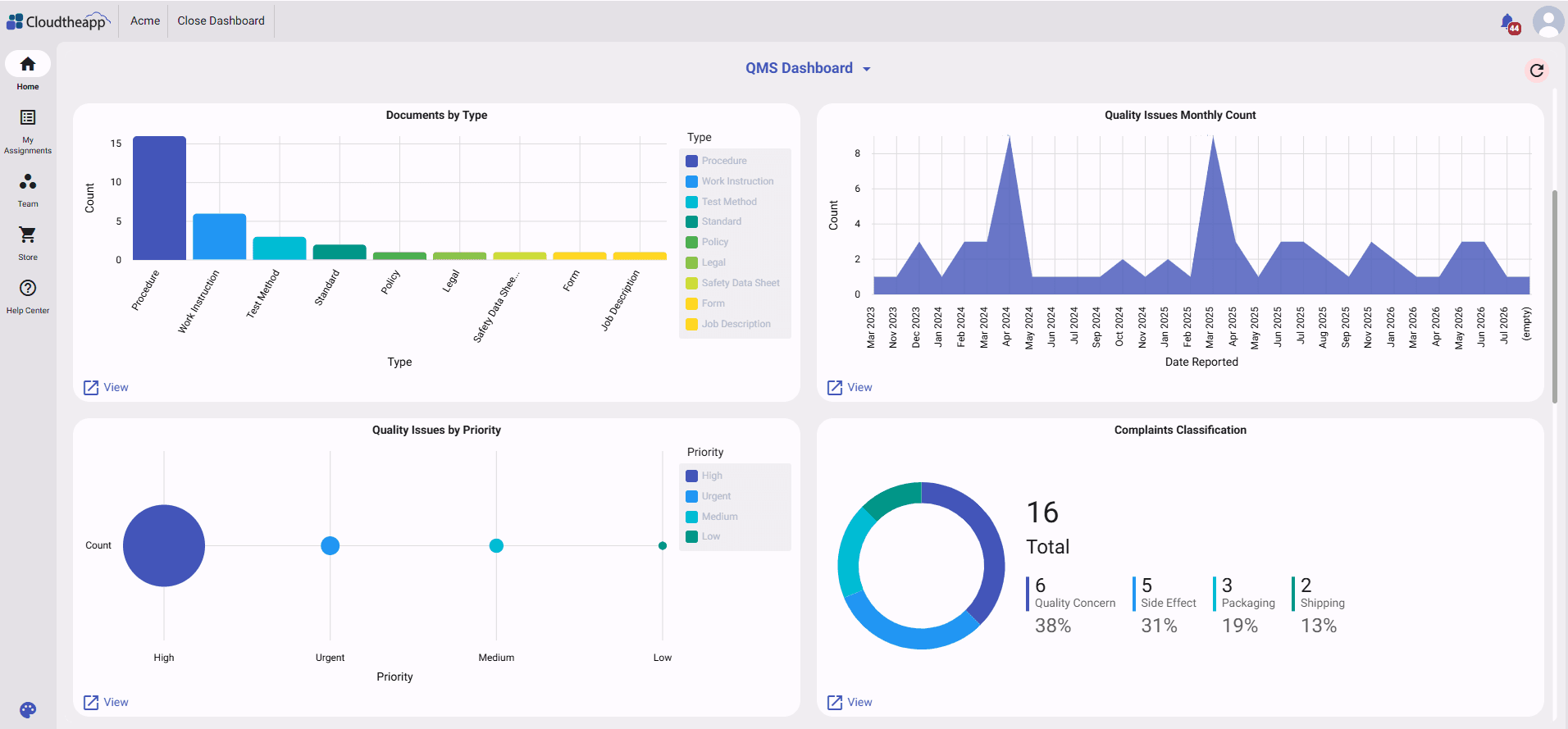Screen dimensions: 1568x729
Task: Open the Team sidebar icon
Action: [x=28, y=181]
